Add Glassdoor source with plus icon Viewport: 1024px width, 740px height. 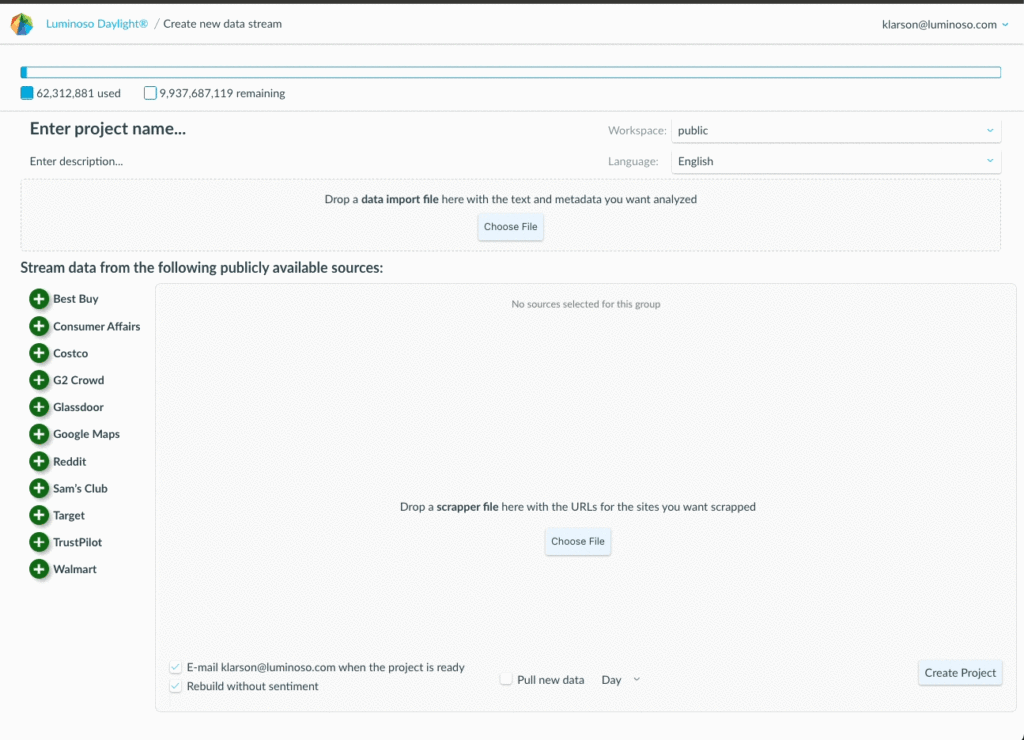pyautogui.click(x=39, y=407)
